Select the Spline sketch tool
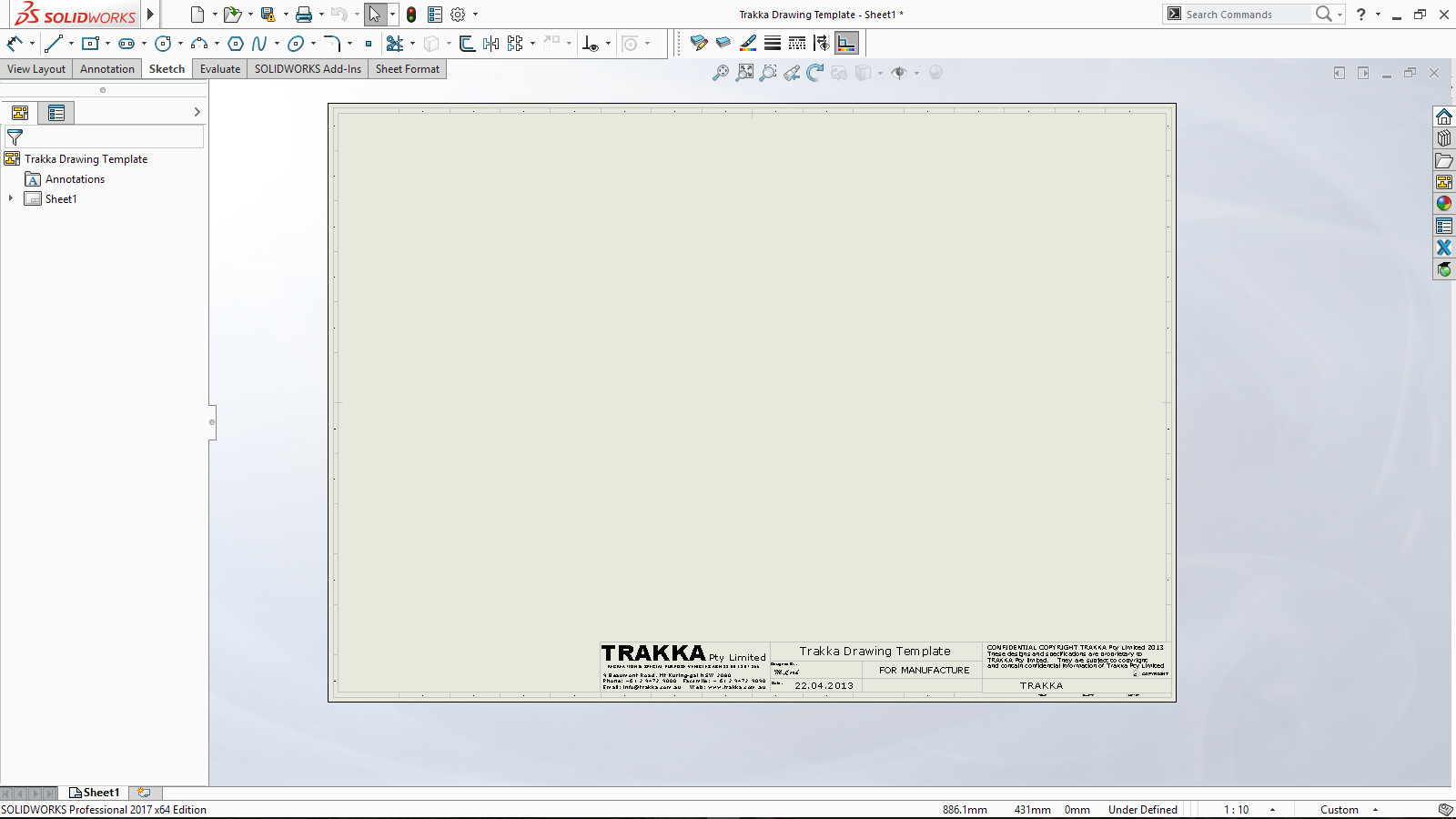Screen dimensions: 1456x819 pyautogui.click(x=260, y=43)
